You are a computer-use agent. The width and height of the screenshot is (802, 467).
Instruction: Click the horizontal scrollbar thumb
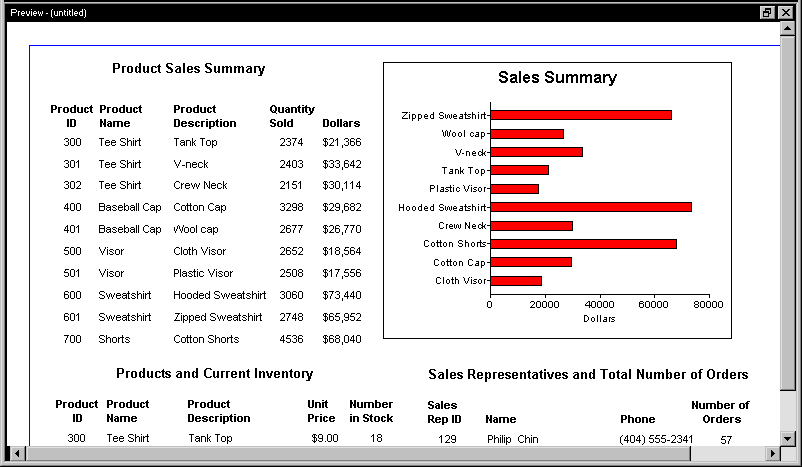358,453
